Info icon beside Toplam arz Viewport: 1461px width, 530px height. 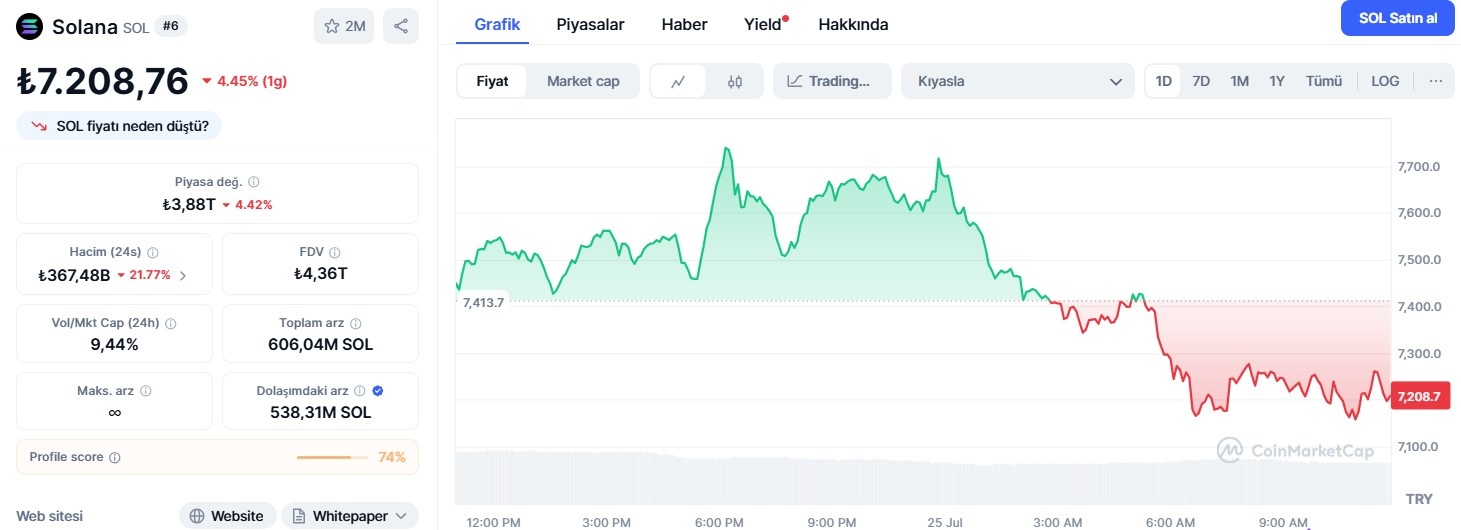pos(356,324)
